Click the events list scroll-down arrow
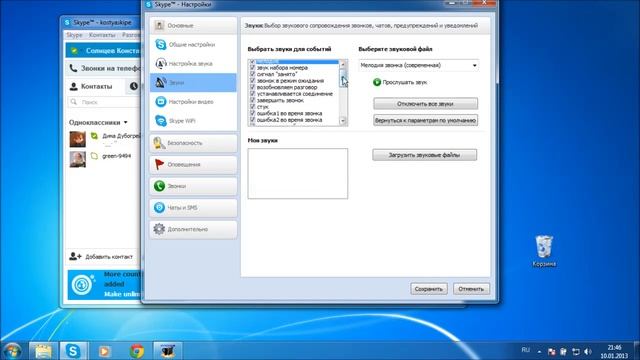Image resolution: width=640 pixels, height=360 pixels. point(343,121)
